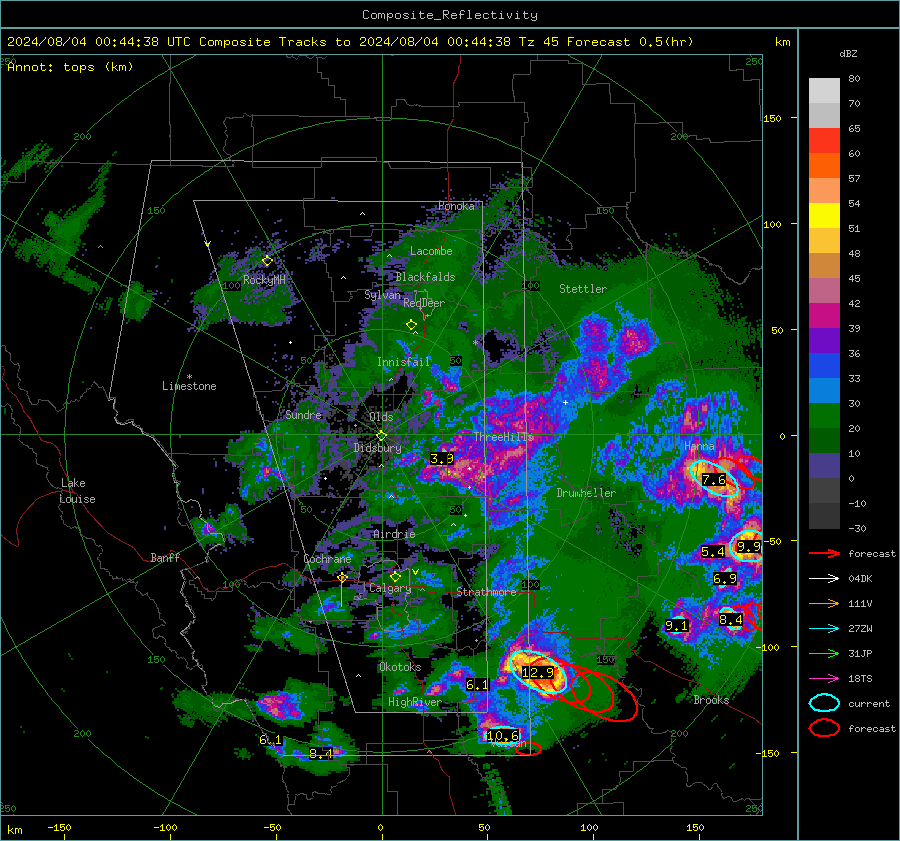The width and height of the screenshot is (900, 841).
Task: Click the cyan storm ellipse labeled 7.6
Action: (713, 479)
